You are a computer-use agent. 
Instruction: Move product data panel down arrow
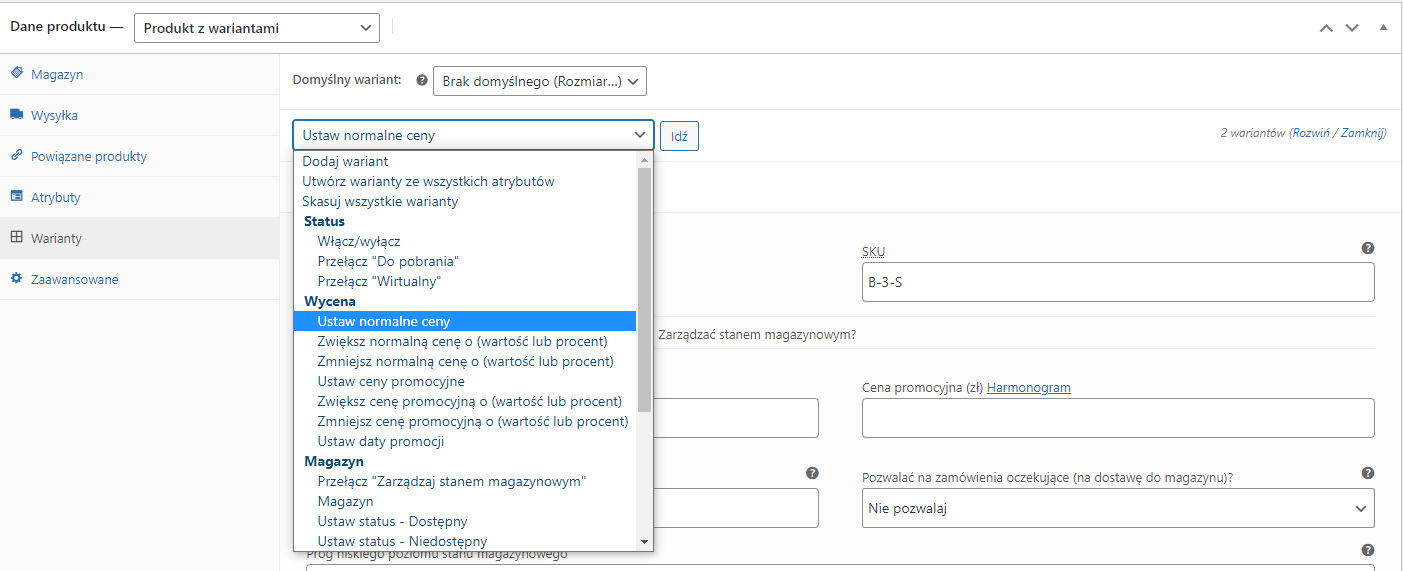tap(1352, 28)
